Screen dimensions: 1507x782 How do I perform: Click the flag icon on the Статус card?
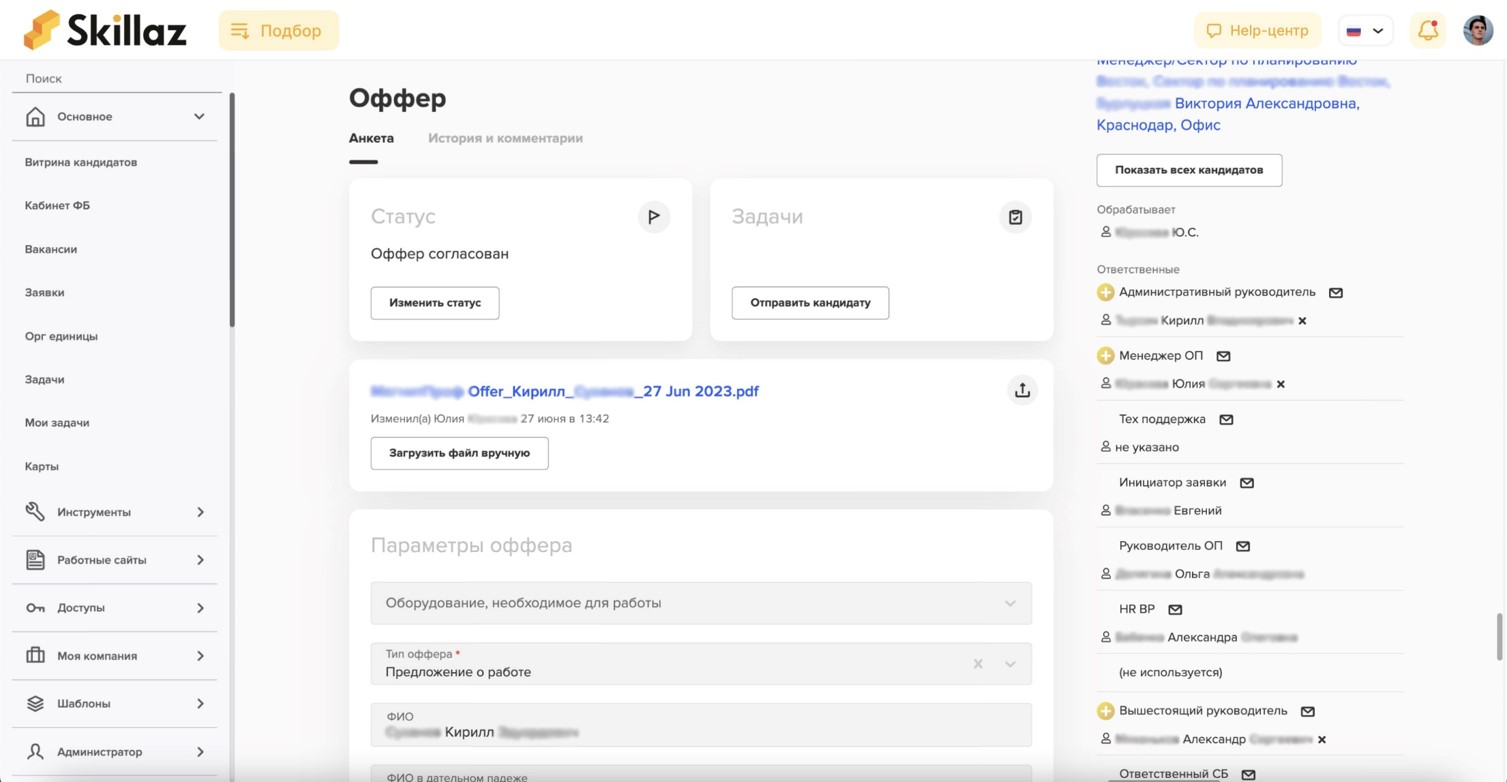(x=654, y=216)
